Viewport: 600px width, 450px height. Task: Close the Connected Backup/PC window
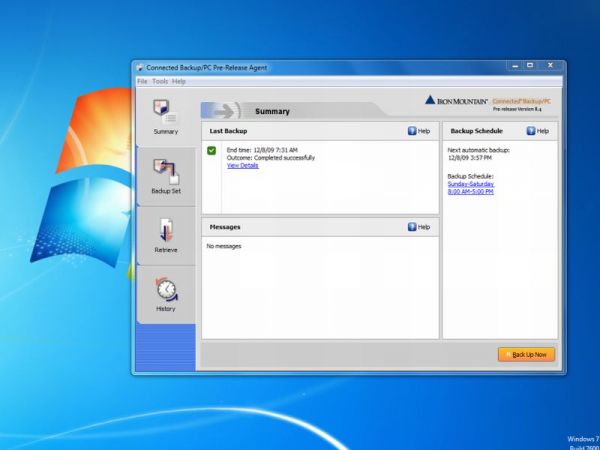(x=550, y=66)
